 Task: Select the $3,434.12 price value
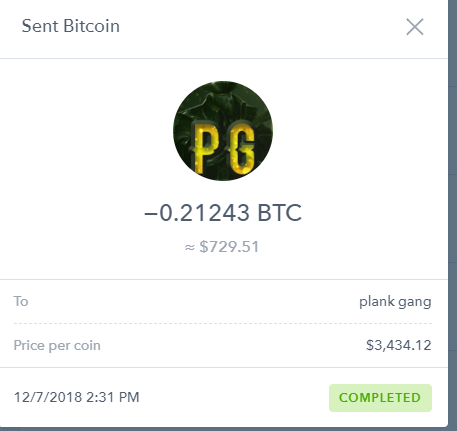click(x=399, y=345)
